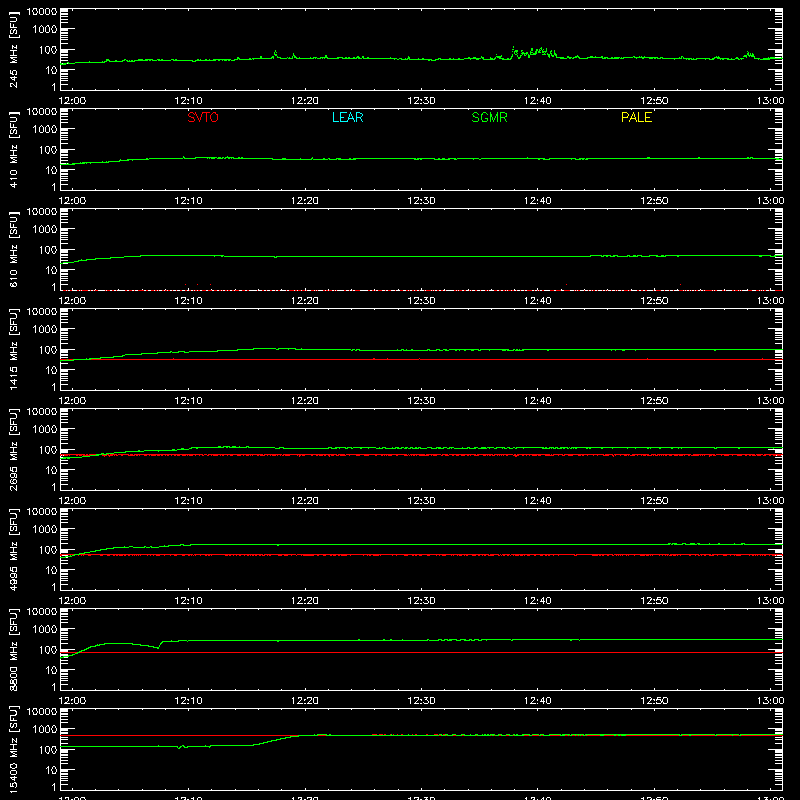Click the 1000 tick value on 410 MHz axis
This screenshot has height=800, width=800.
click(45, 130)
